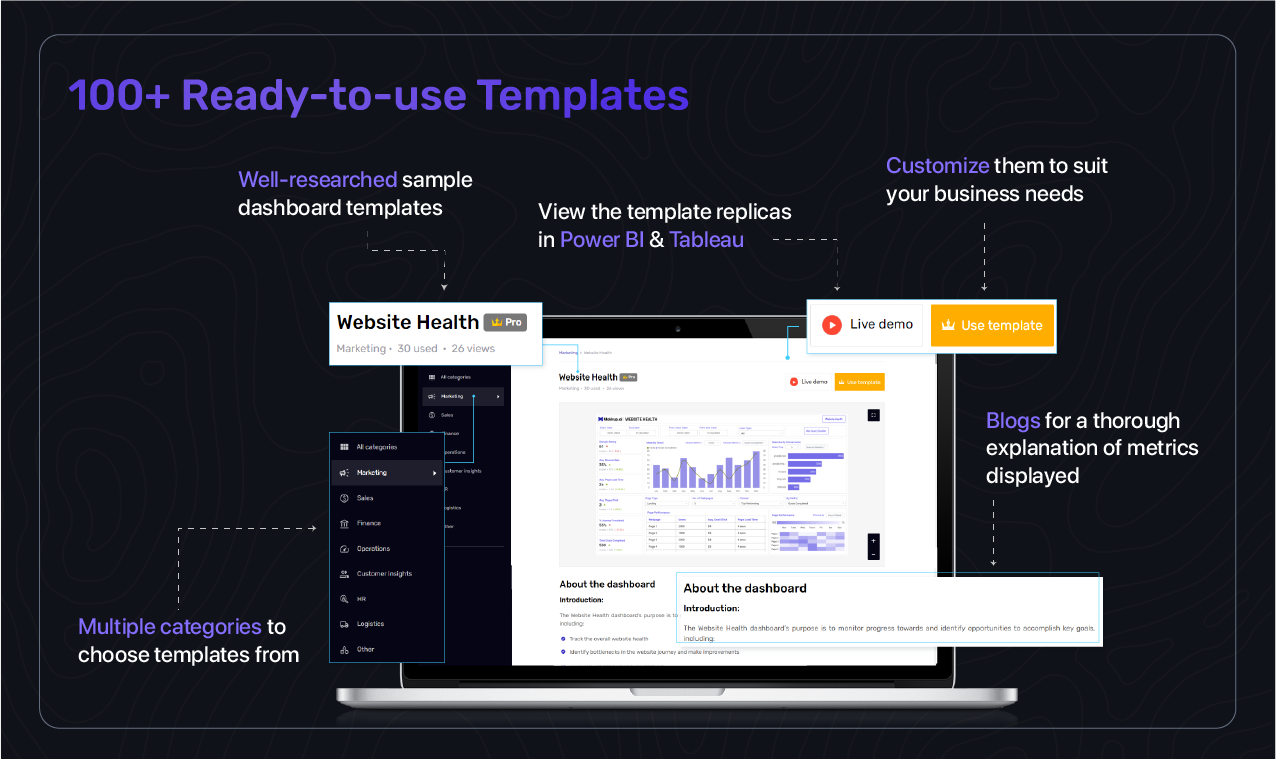1276x759 pixels.
Task: Click the Marketing breadcrumb link
Action: (568, 353)
